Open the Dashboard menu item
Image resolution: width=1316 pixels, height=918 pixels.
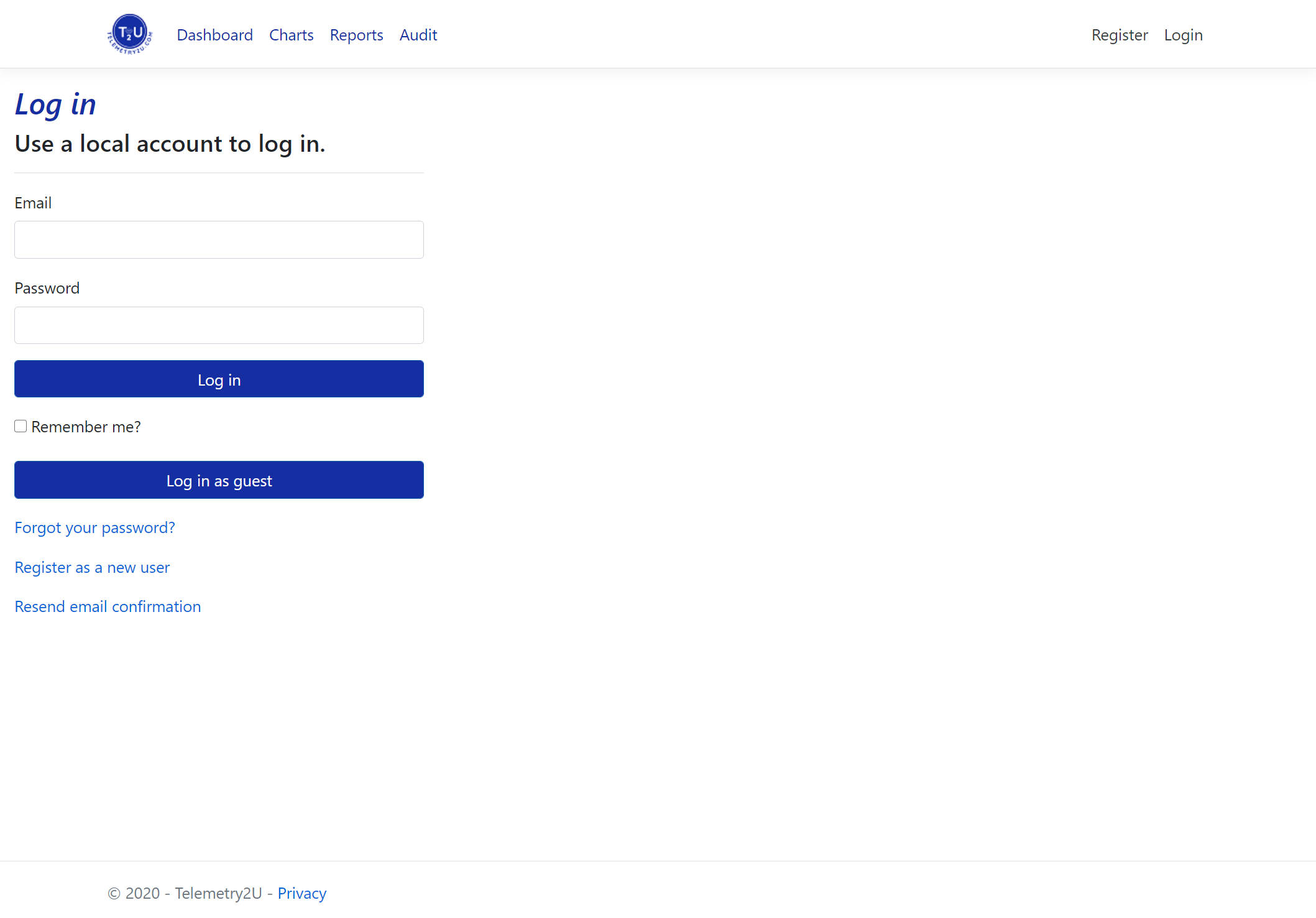(214, 35)
